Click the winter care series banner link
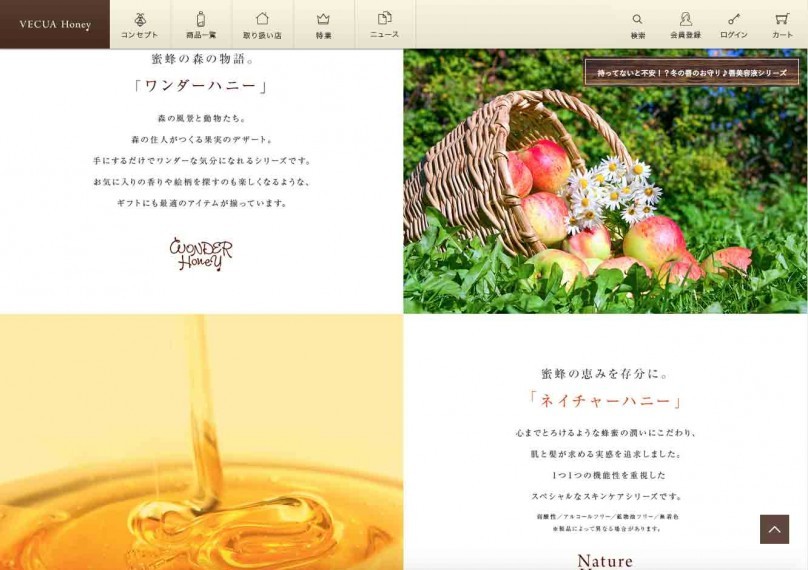 click(x=692, y=73)
